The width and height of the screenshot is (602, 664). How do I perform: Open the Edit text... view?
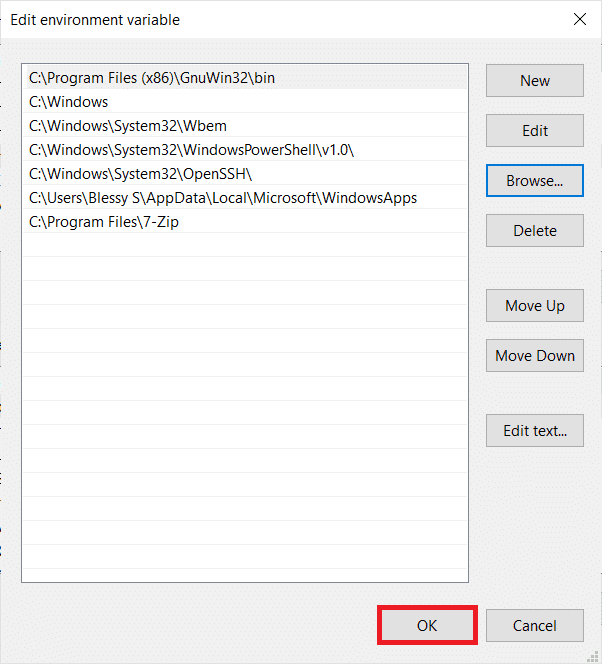click(535, 430)
